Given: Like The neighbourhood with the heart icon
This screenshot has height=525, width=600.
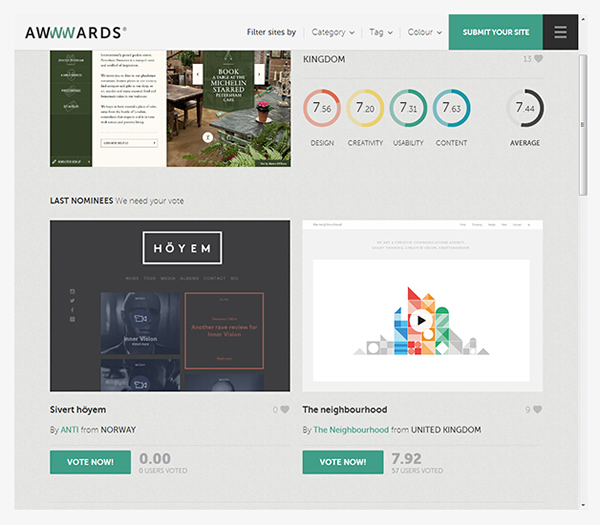Looking at the screenshot, I should [538, 410].
